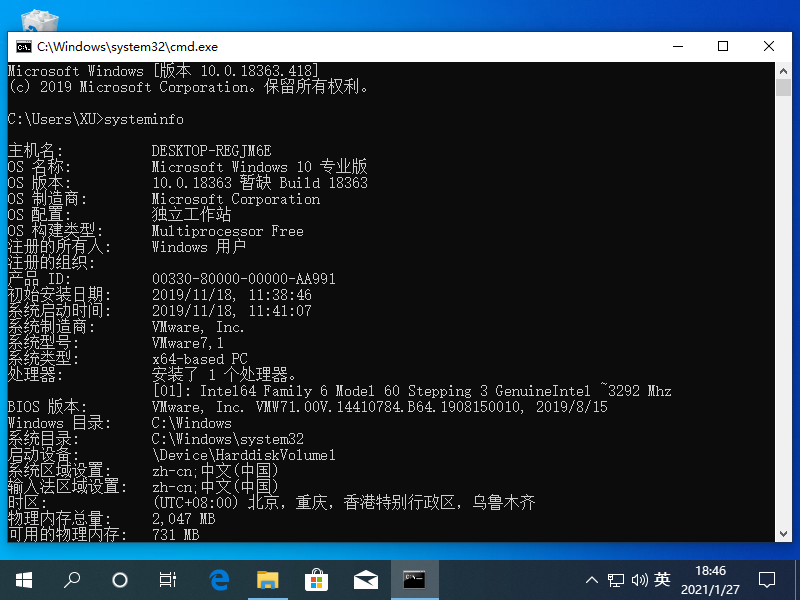This screenshot has width=800, height=600.
Task: Select the Recycle Bin desktop icon
Action: coord(40,22)
